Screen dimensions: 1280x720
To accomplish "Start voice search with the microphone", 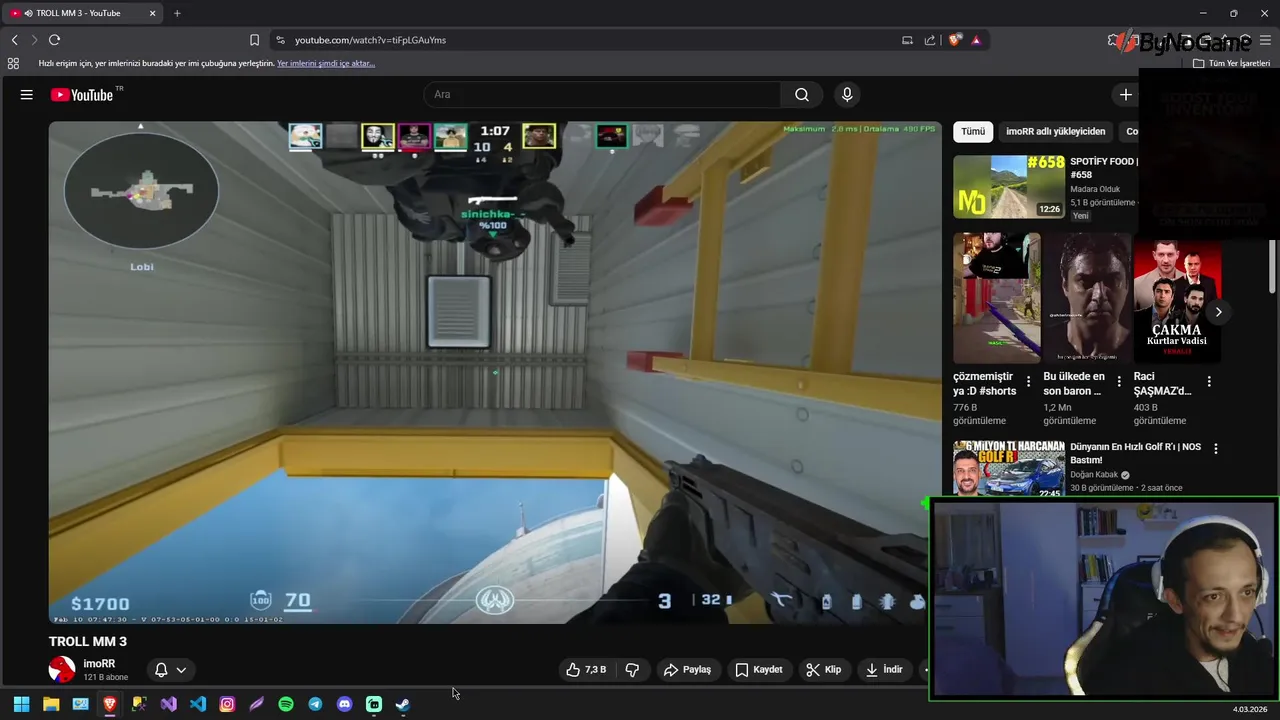I will [847, 95].
